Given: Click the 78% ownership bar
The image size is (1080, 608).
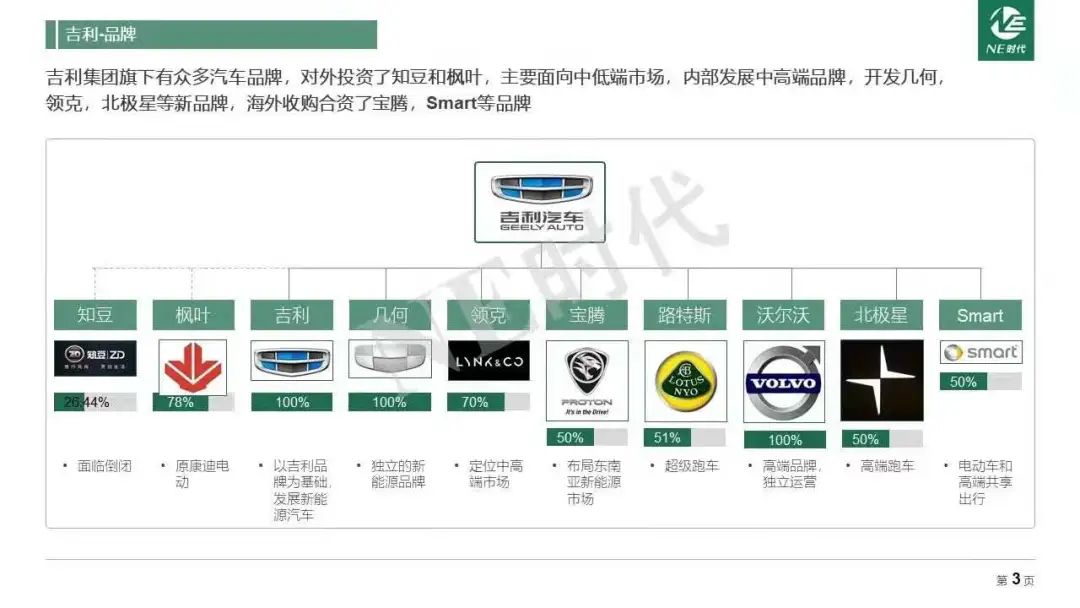Looking at the screenshot, I should coord(193,402).
